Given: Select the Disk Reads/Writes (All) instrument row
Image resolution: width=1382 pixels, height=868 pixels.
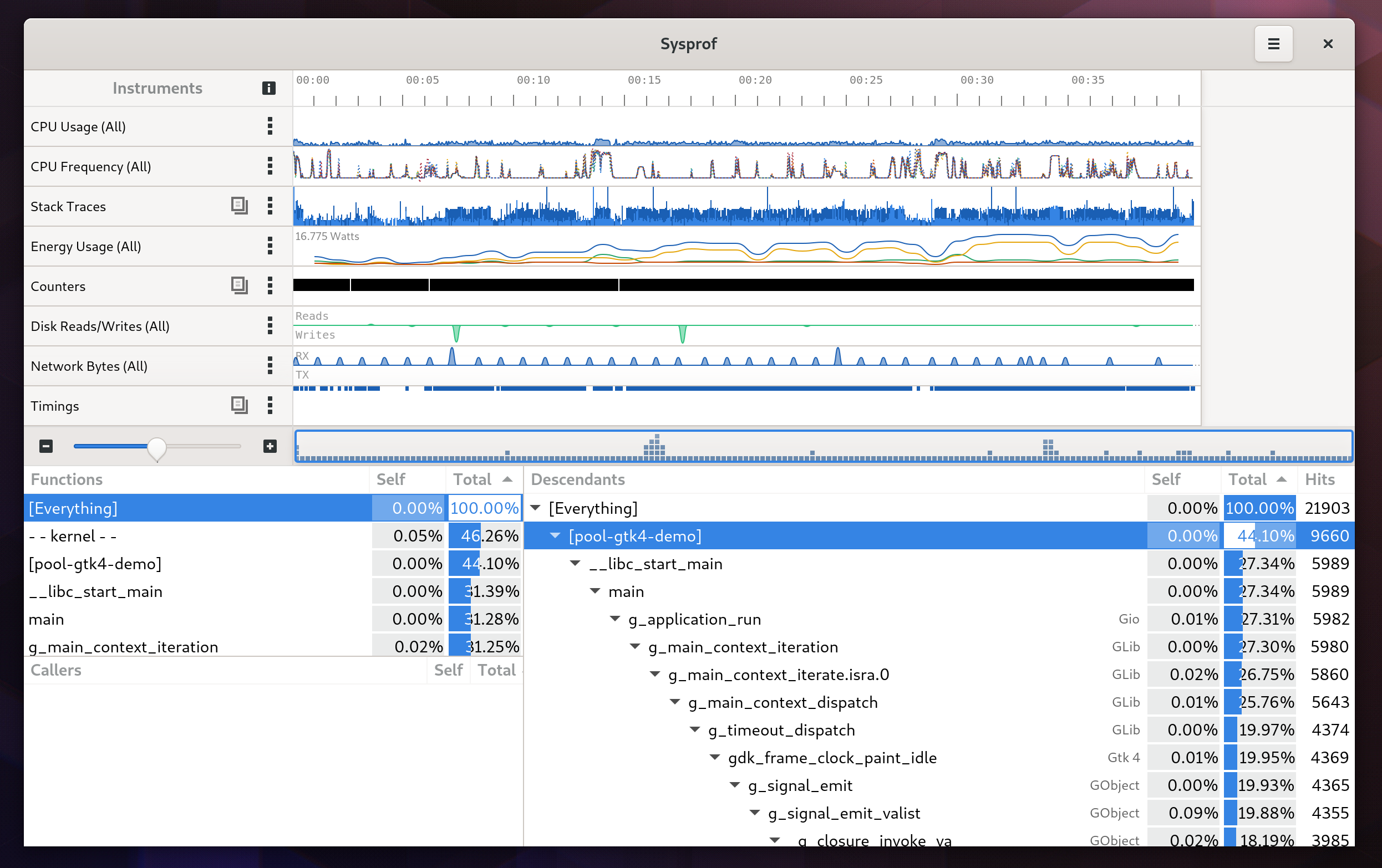Looking at the screenshot, I should point(159,326).
